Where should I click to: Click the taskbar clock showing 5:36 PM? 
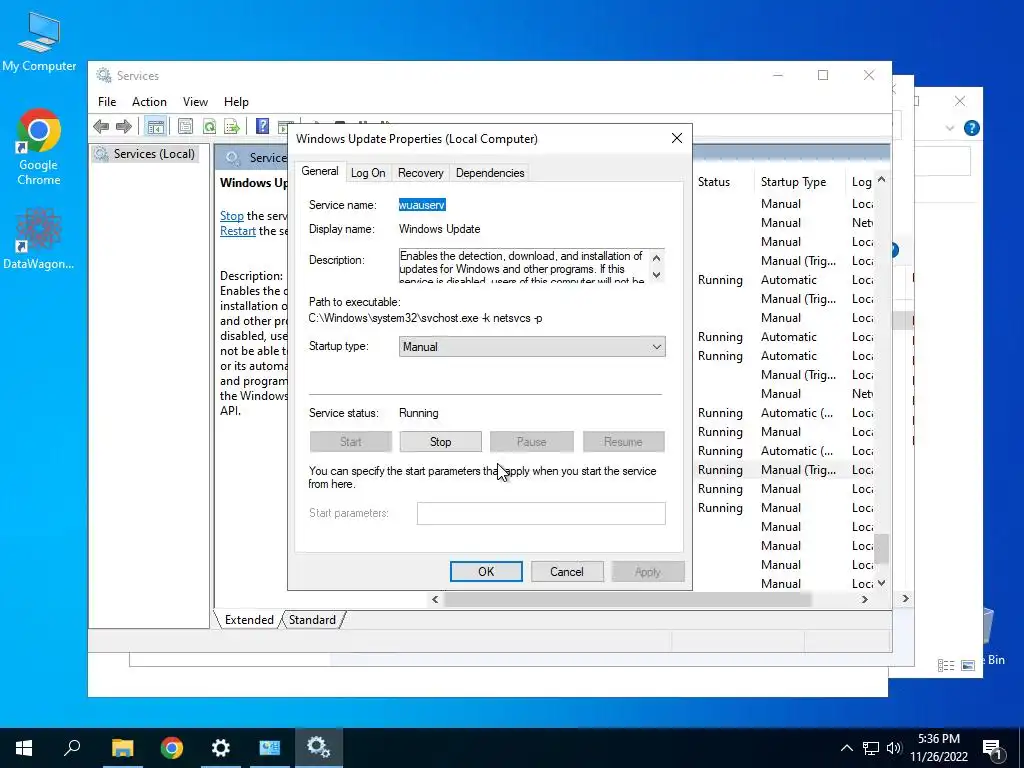pos(939,748)
